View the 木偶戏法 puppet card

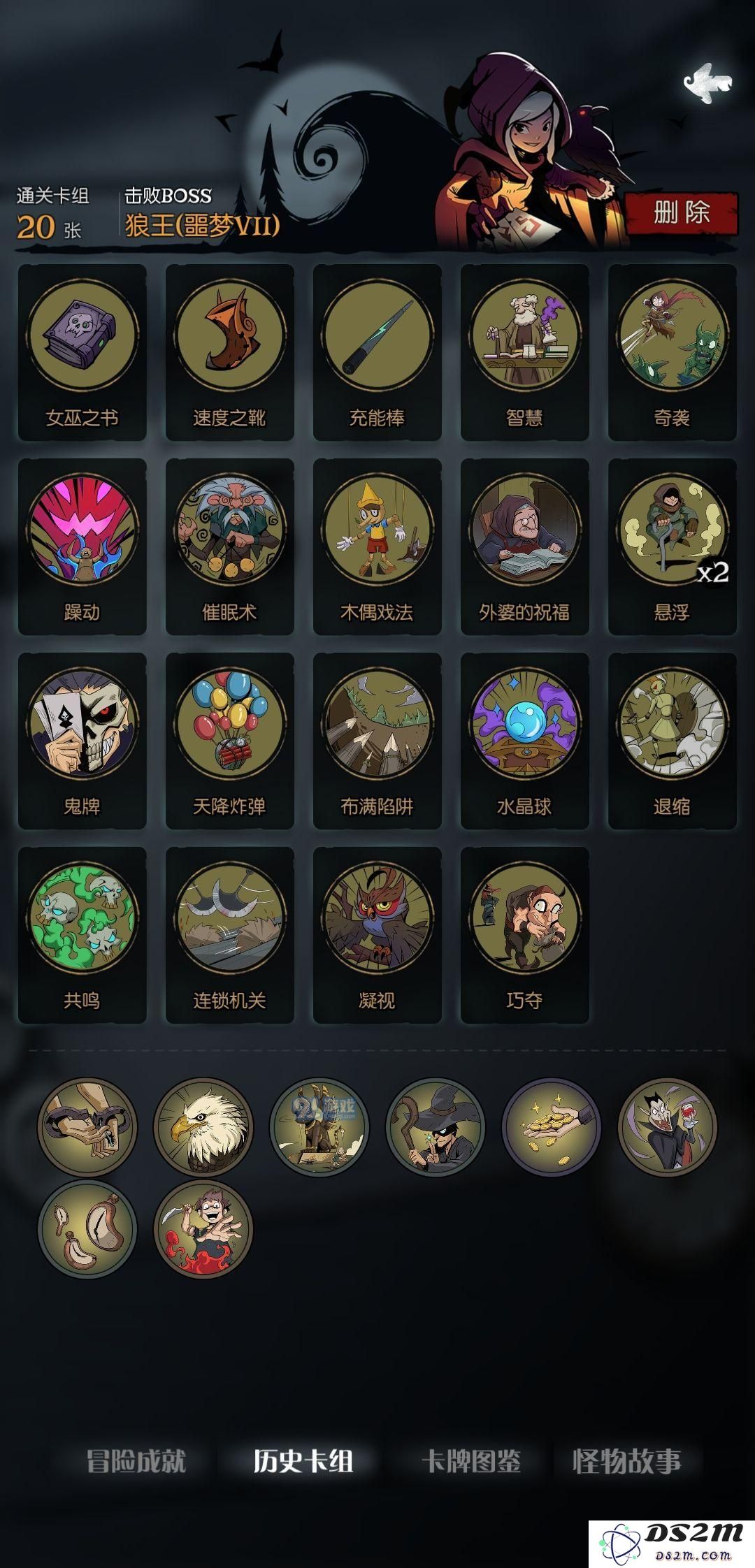click(x=377, y=546)
